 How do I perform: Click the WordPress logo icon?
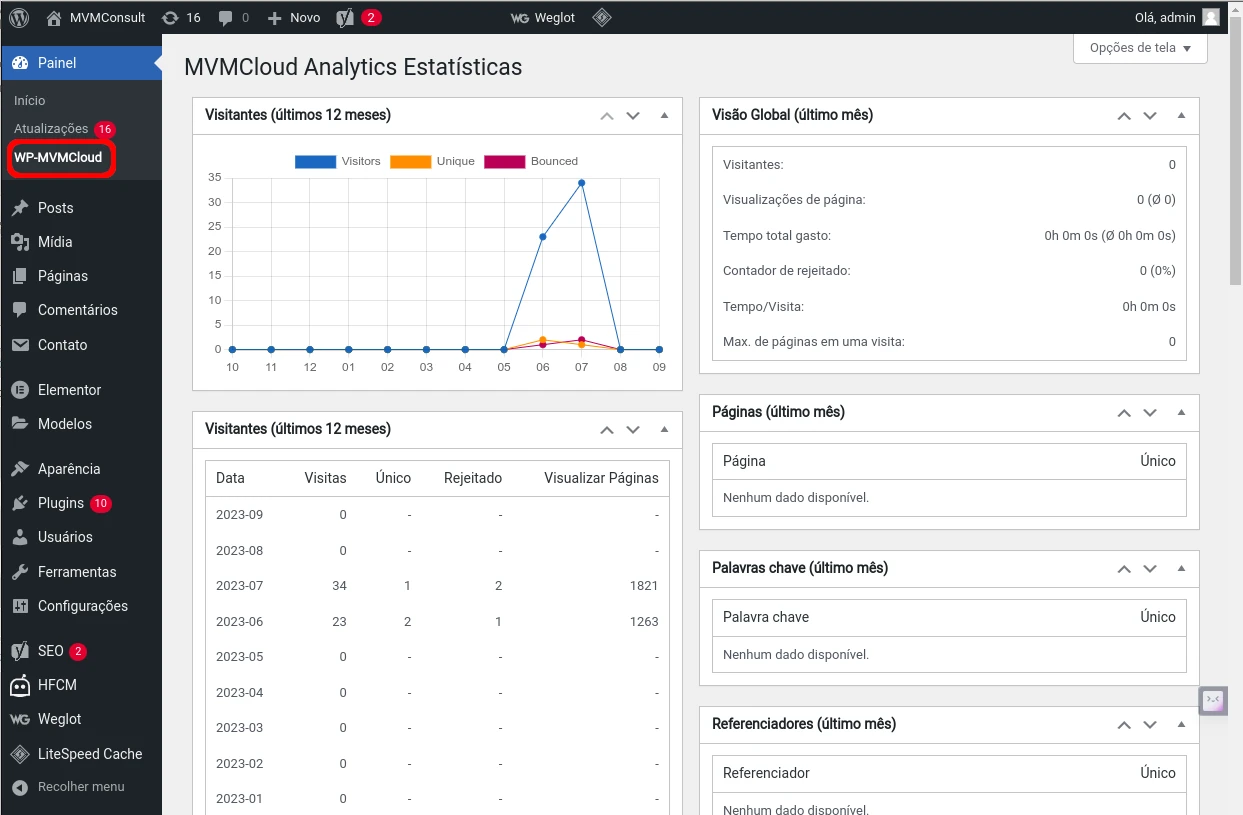[21, 17]
